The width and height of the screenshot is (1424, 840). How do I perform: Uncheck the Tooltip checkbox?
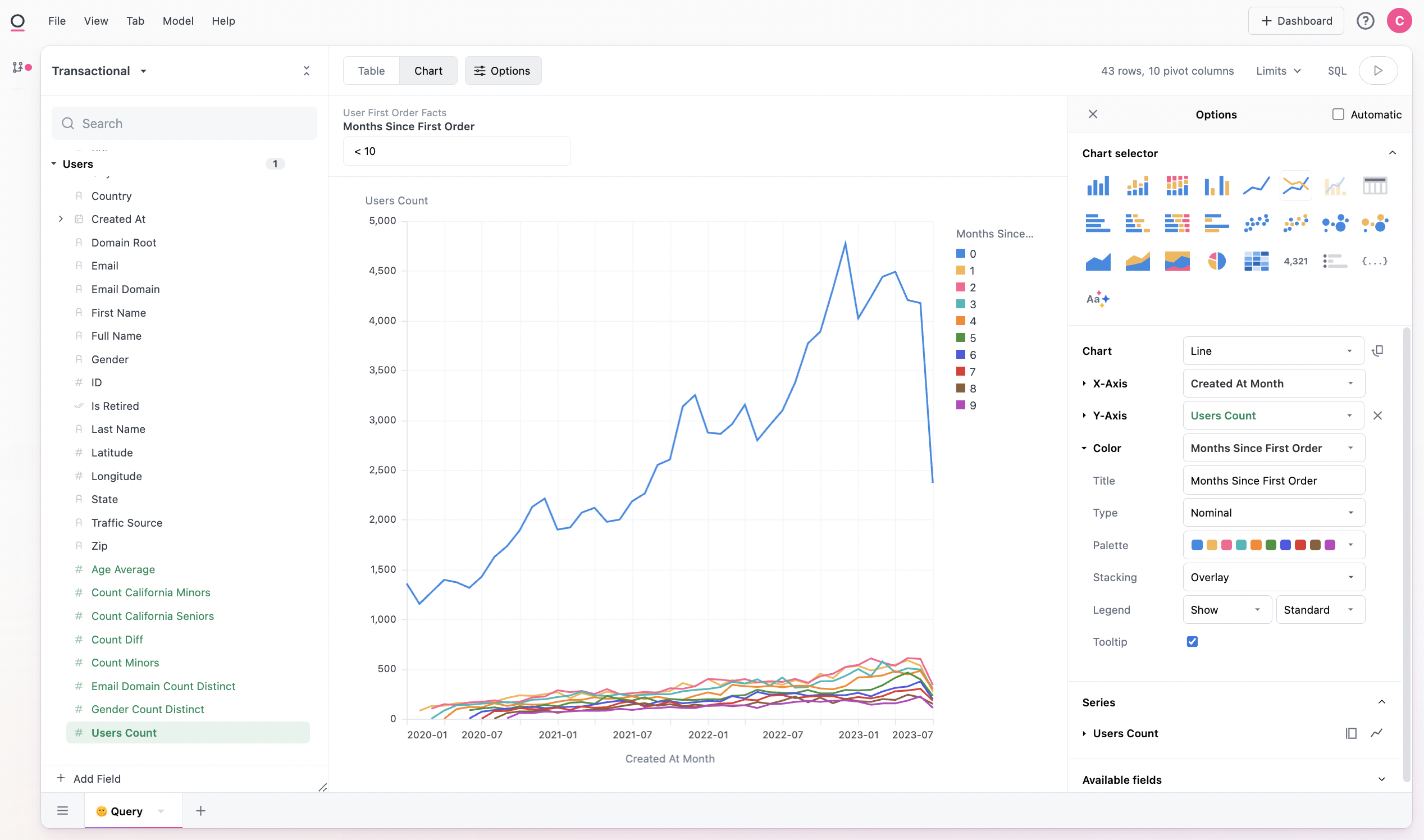click(x=1192, y=641)
